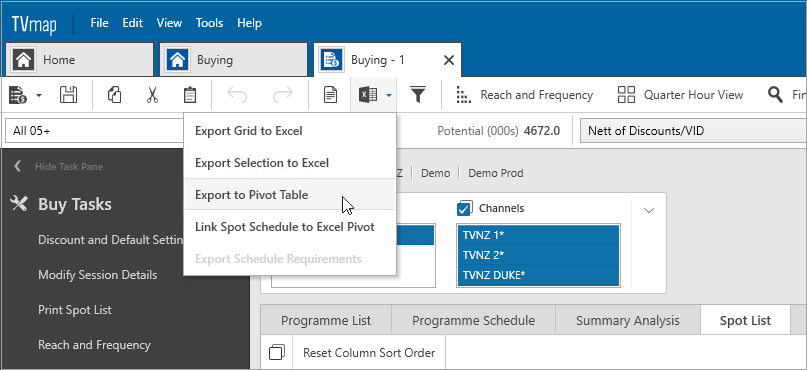807x370 pixels.
Task: Open Quarter Hour View from toolbar
Action: [x=680, y=95]
